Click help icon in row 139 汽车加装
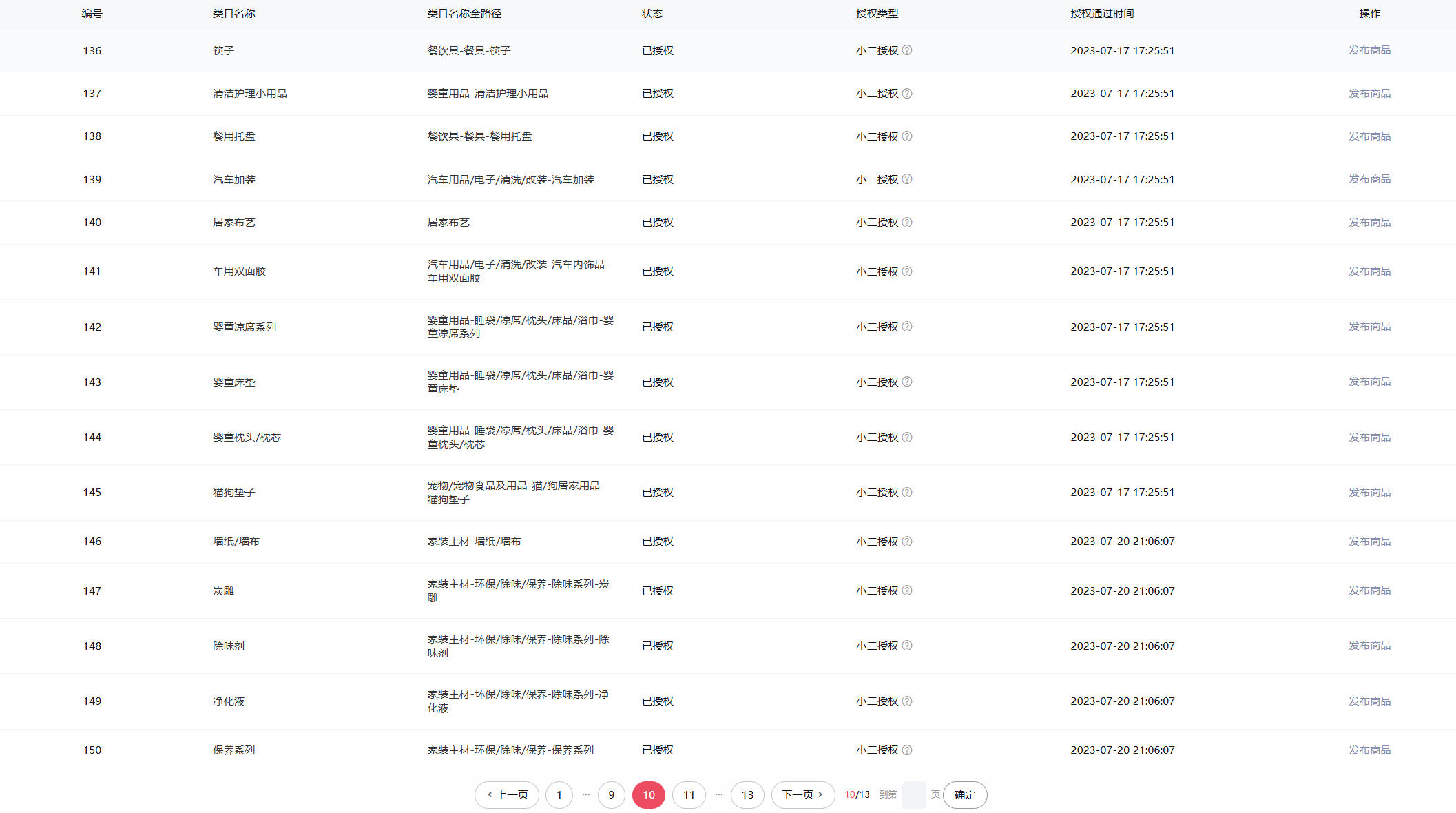1456x813 pixels. tap(907, 179)
